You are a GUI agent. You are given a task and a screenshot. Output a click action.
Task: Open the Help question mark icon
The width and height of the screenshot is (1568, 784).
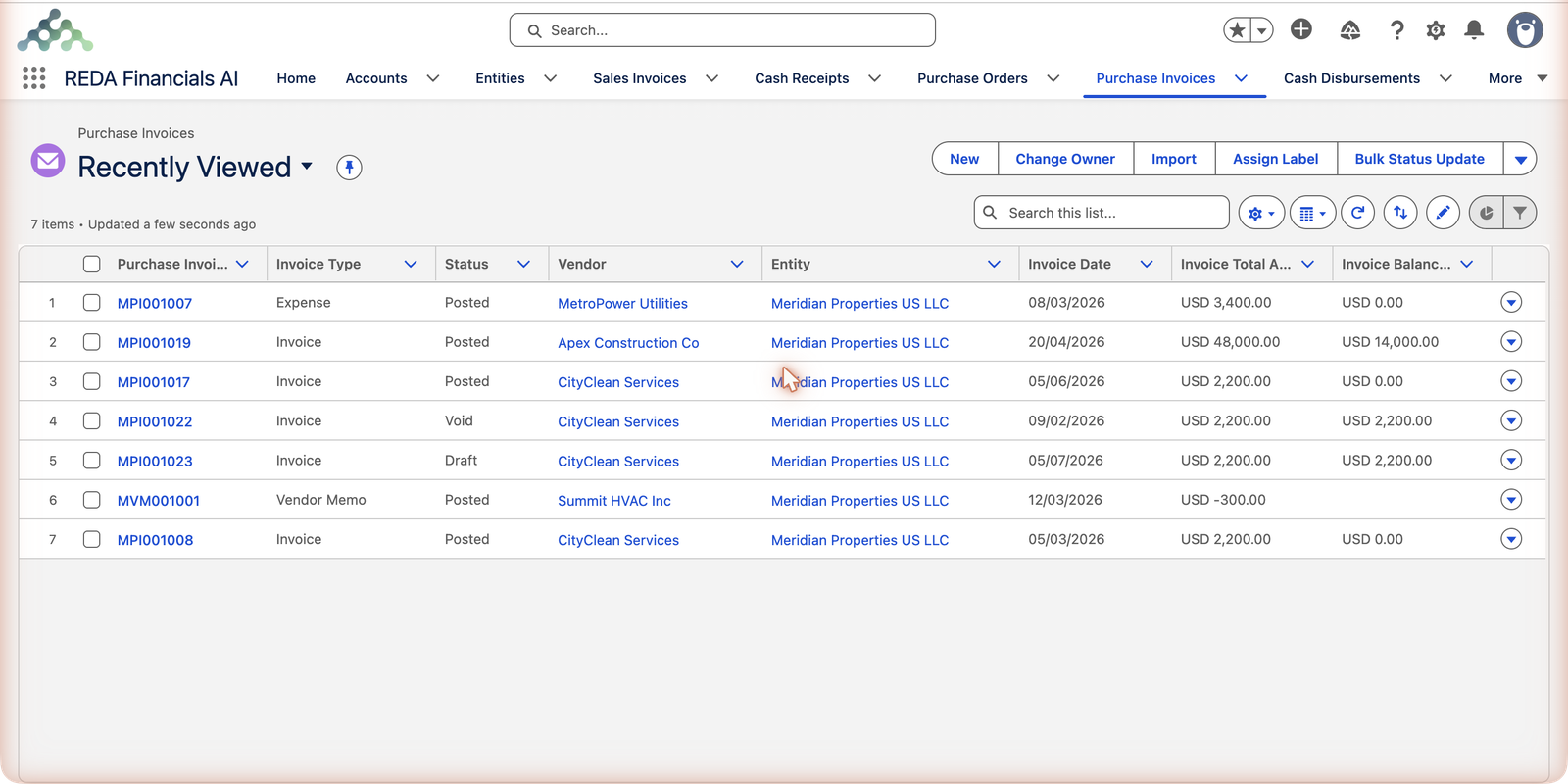tap(1397, 30)
